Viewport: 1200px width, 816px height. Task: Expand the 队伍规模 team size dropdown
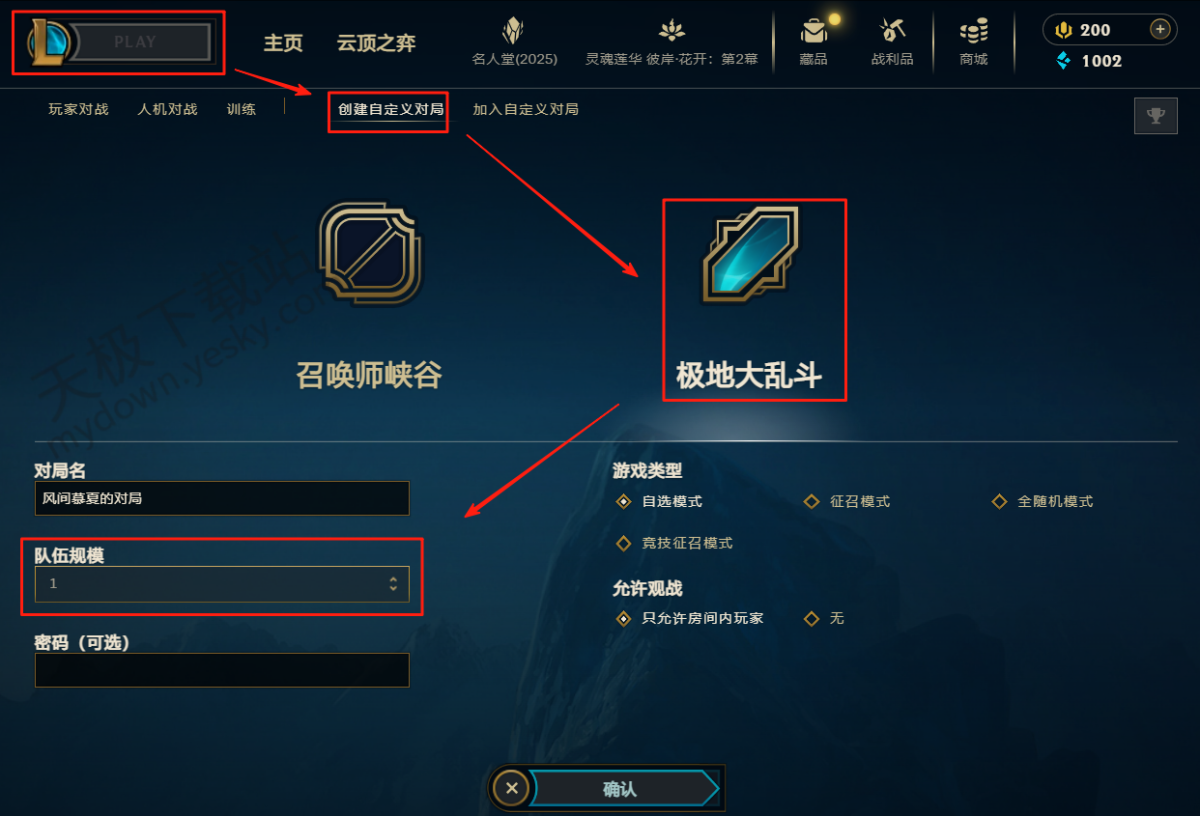click(222, 584)
